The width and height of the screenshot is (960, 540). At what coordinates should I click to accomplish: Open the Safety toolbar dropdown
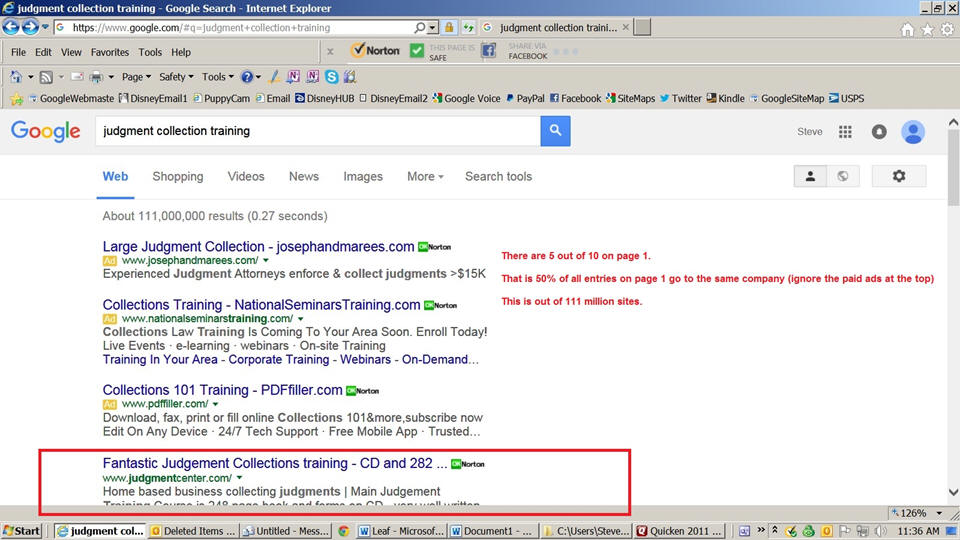pos(176,77)
